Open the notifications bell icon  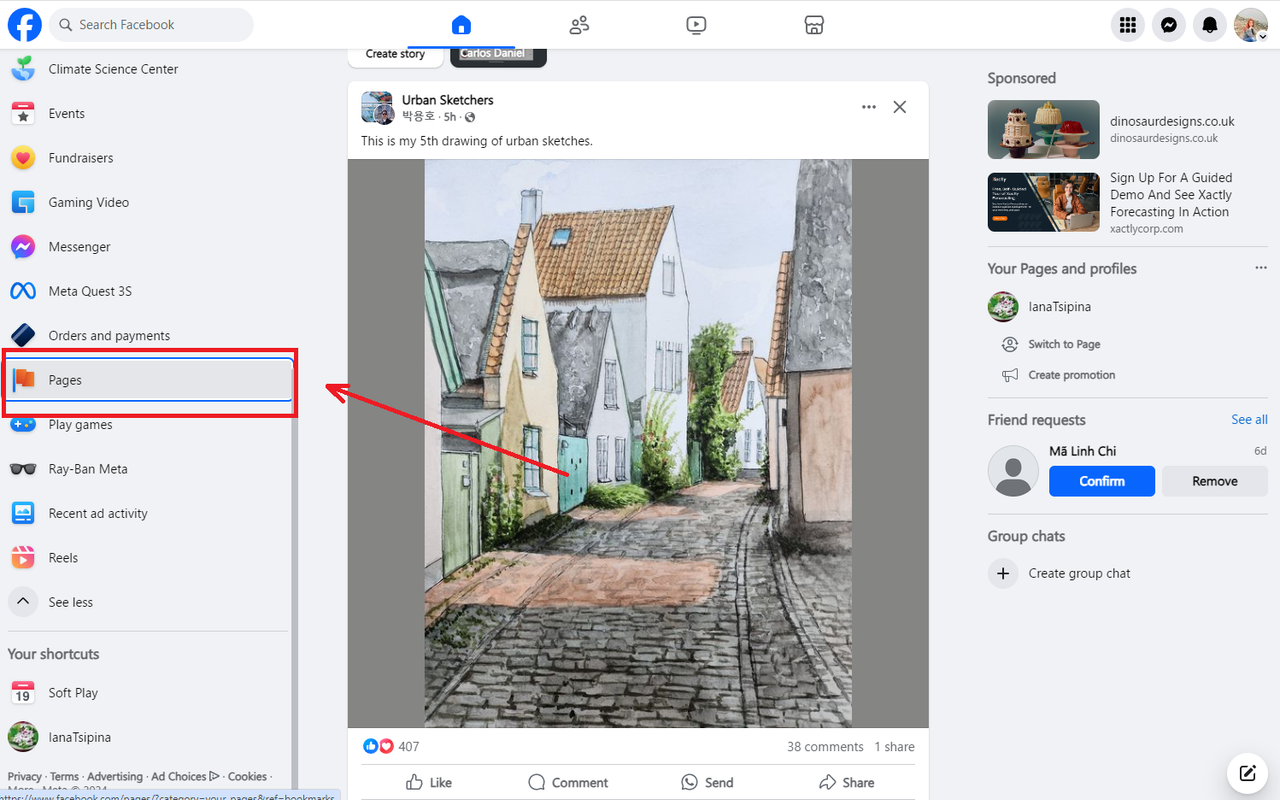point(1210,25)
